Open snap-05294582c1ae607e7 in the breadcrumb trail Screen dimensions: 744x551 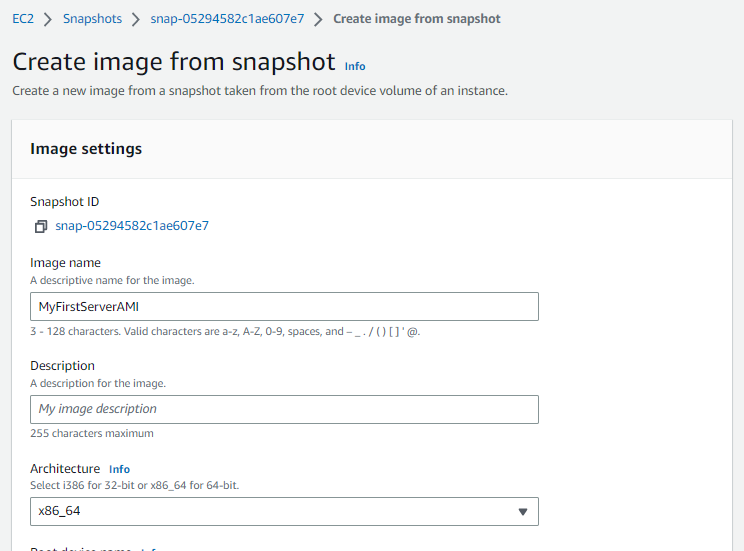point(227,19)
